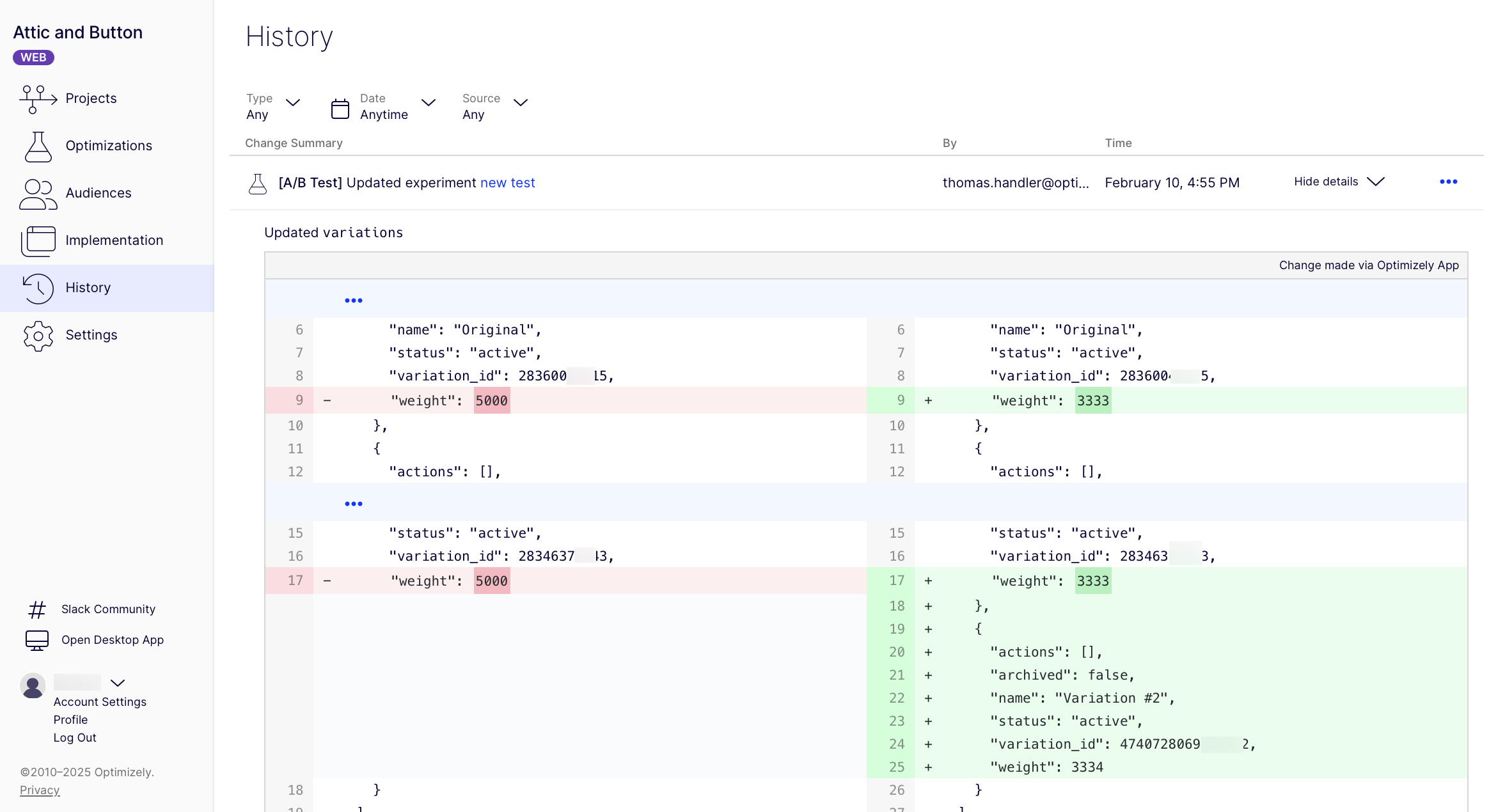Viewport: 1489px width, 812px height.
Task: Click the Settings gear icon
Action: point(38,336)
